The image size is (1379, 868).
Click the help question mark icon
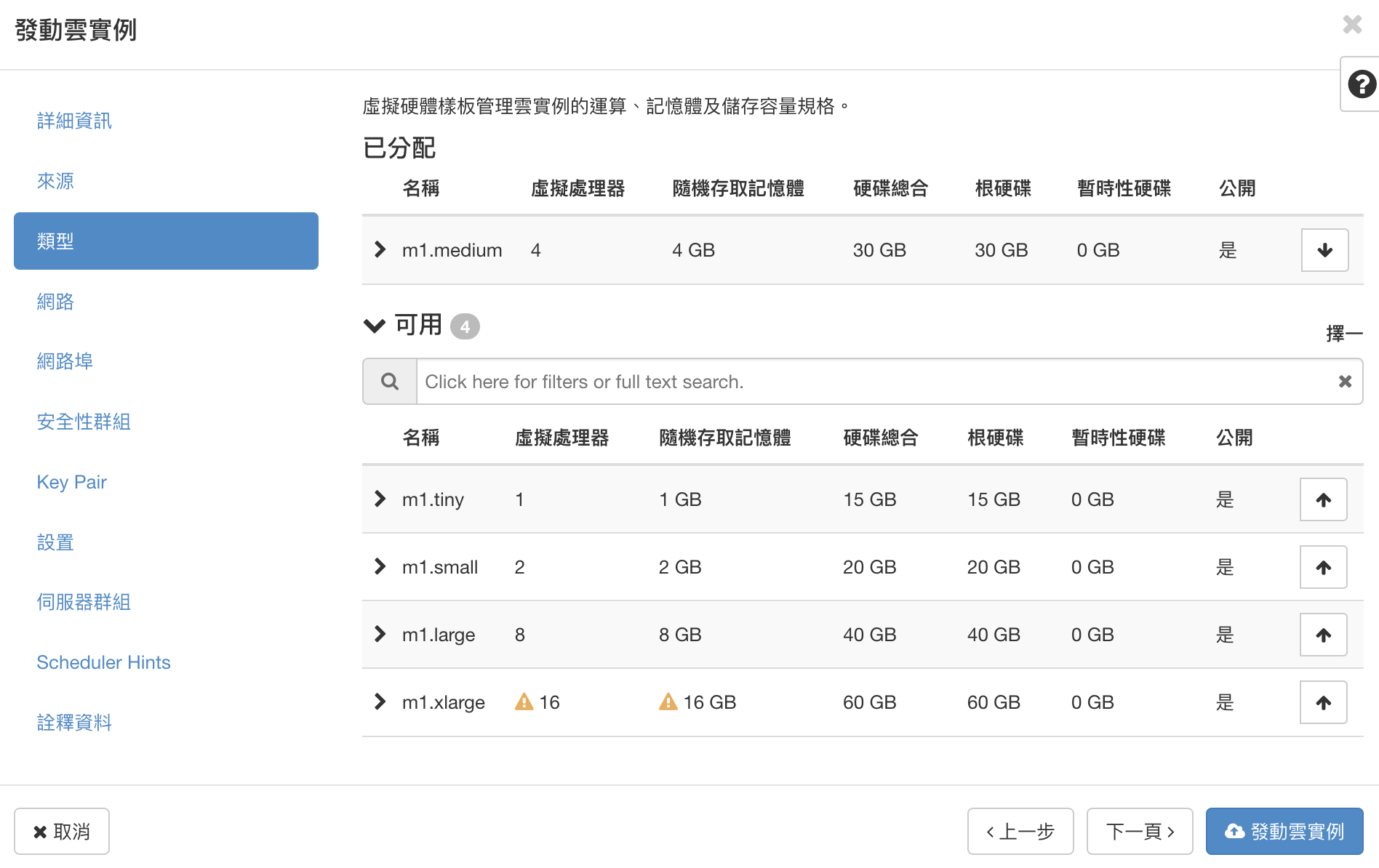(x=1361, y=84)
